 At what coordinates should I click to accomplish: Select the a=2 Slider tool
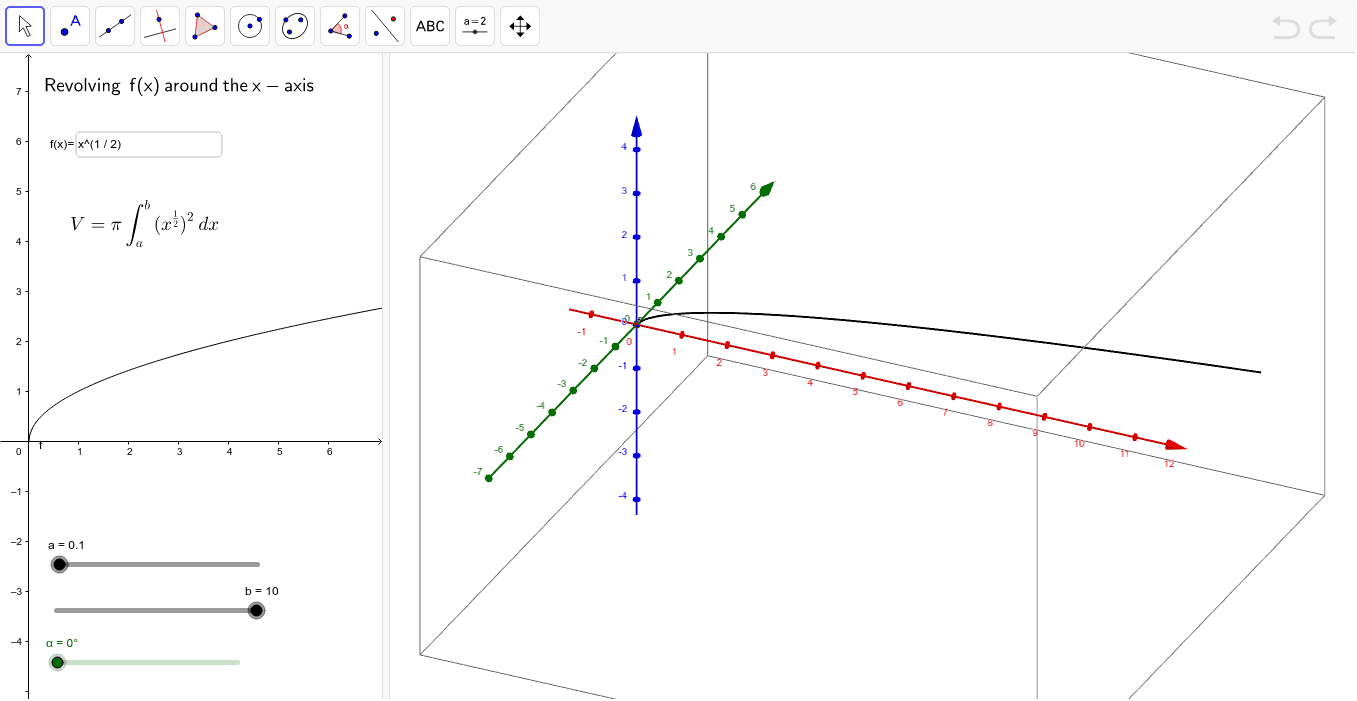[475, 26]
